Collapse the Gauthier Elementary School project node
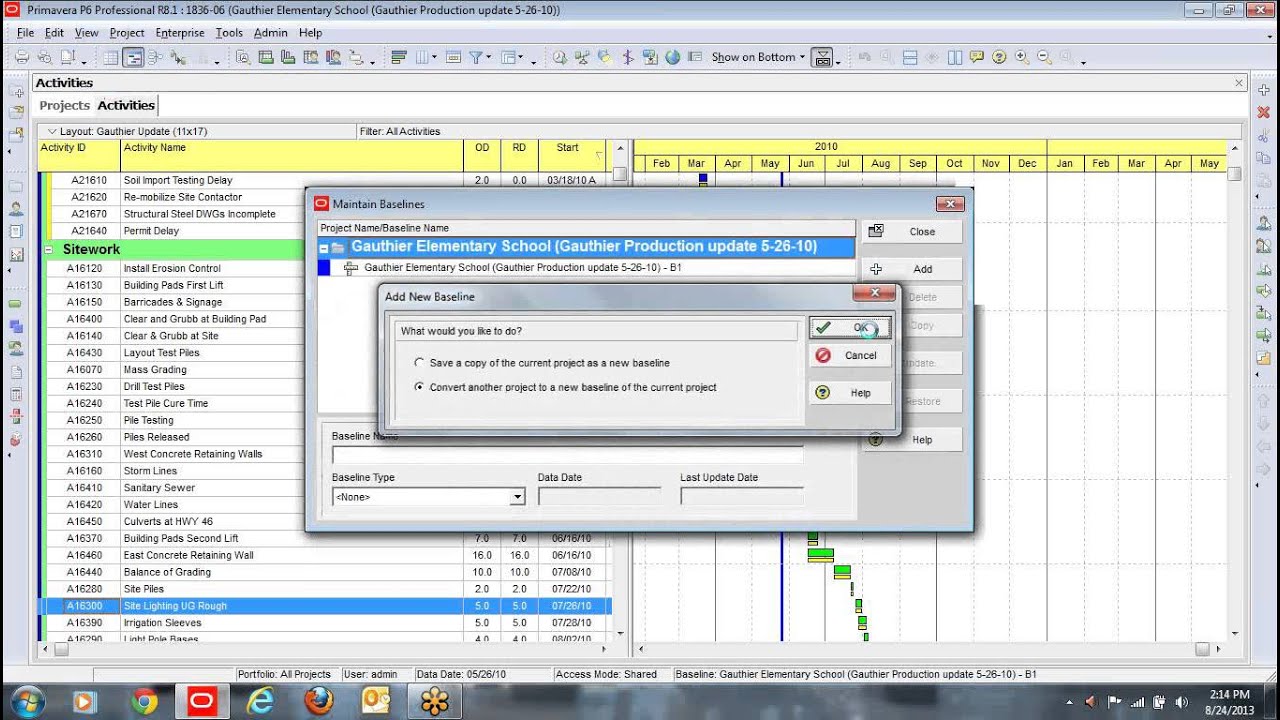The image size is (1280, 720). tap(324, 247)
